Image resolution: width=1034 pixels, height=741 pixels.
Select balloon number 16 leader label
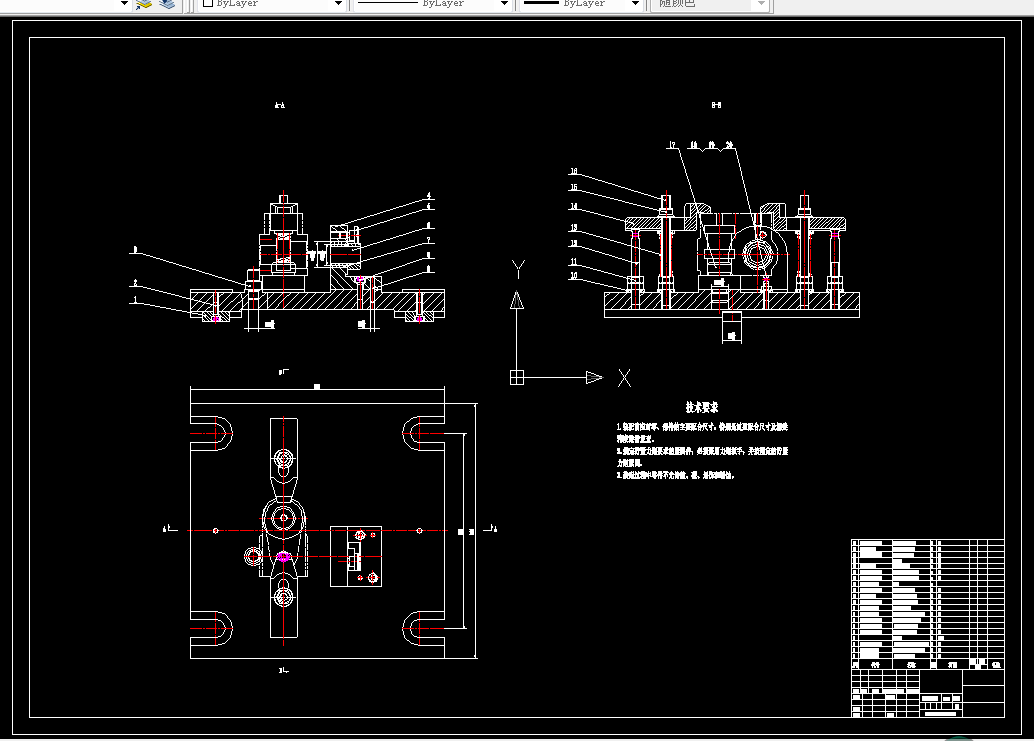pos(574,171)
